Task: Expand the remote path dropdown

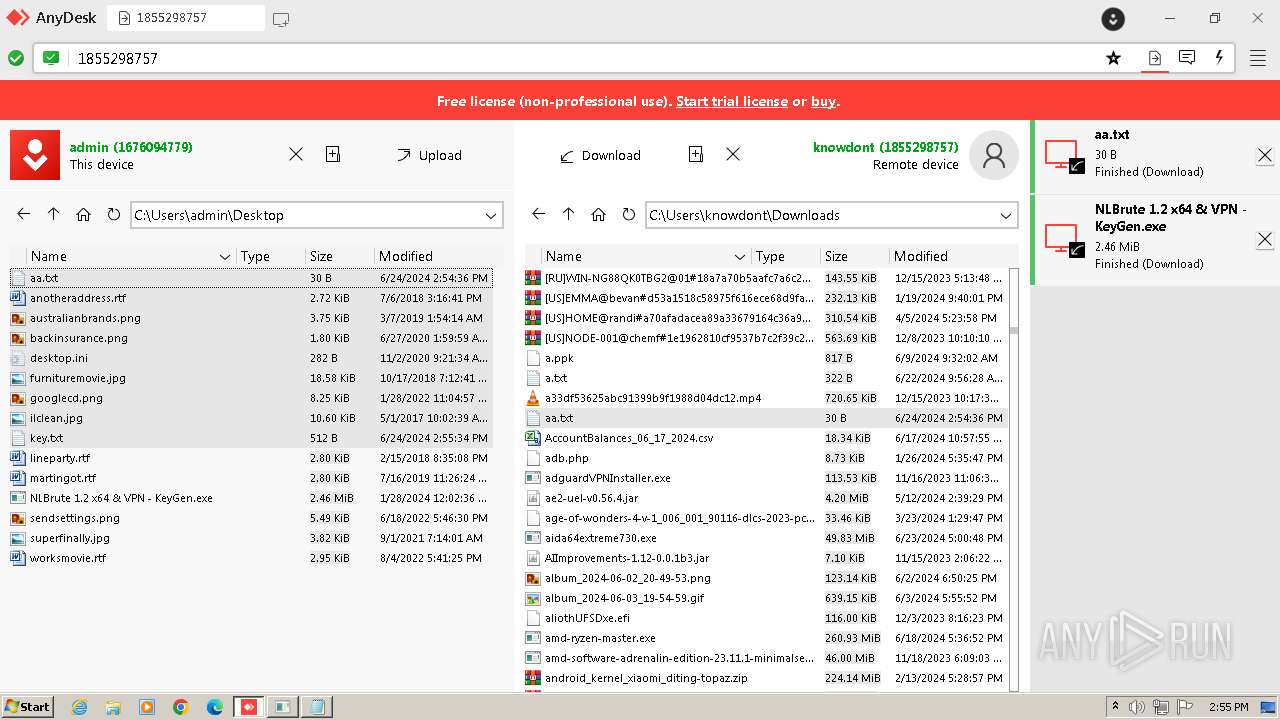Action: point(1006,215)
